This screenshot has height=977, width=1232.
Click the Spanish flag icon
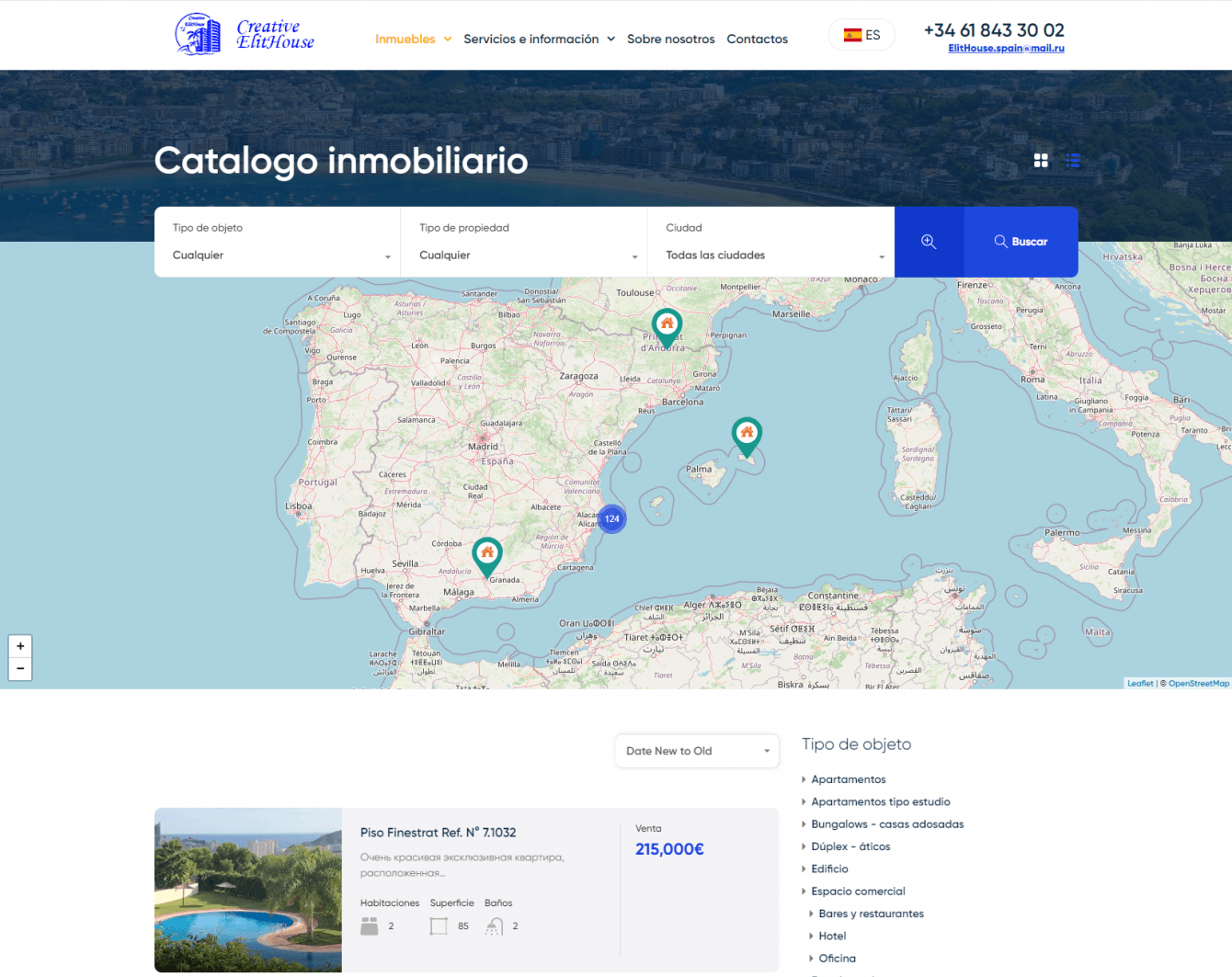[x=852, y=35]
